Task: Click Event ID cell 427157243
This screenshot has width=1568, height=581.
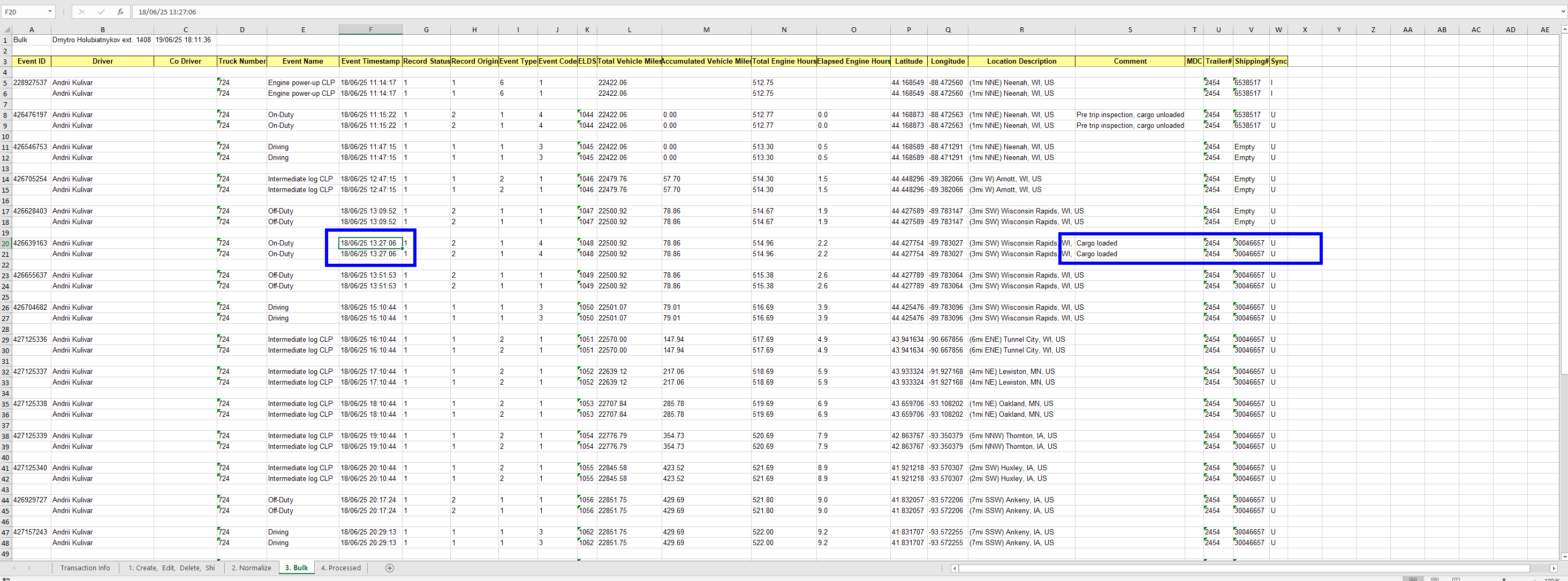Action: pyautogui.click(x=32, y=532)
